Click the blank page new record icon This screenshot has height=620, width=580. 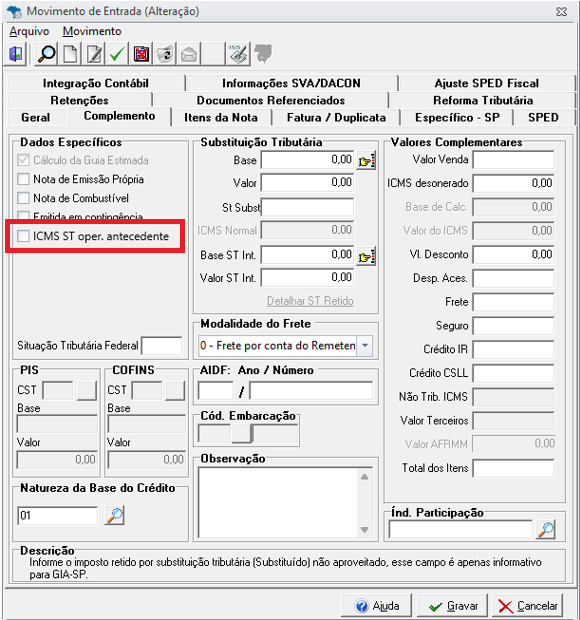pyautogui.click(x=70, y=54)
